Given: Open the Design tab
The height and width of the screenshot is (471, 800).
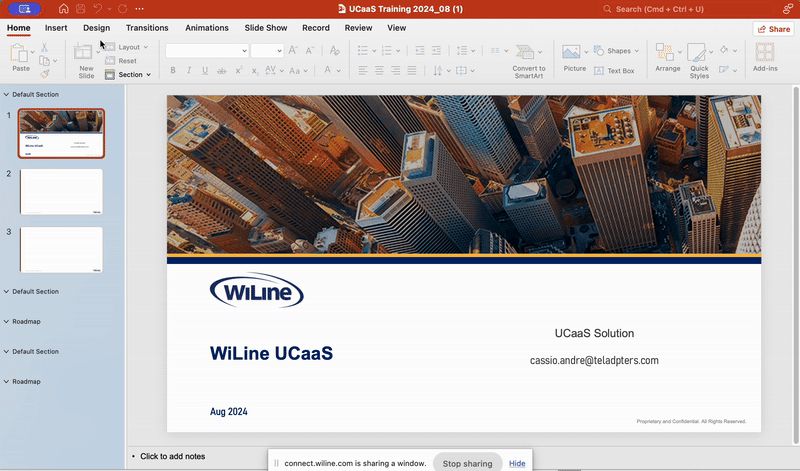Looking at the screenshot, I should (96, 28).
